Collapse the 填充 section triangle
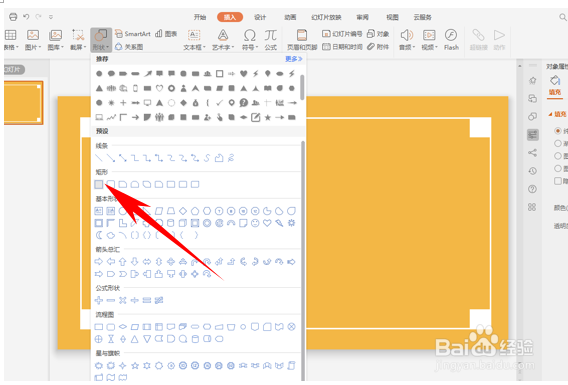Viewport: 568px width, 385px height. coord(550,114)
